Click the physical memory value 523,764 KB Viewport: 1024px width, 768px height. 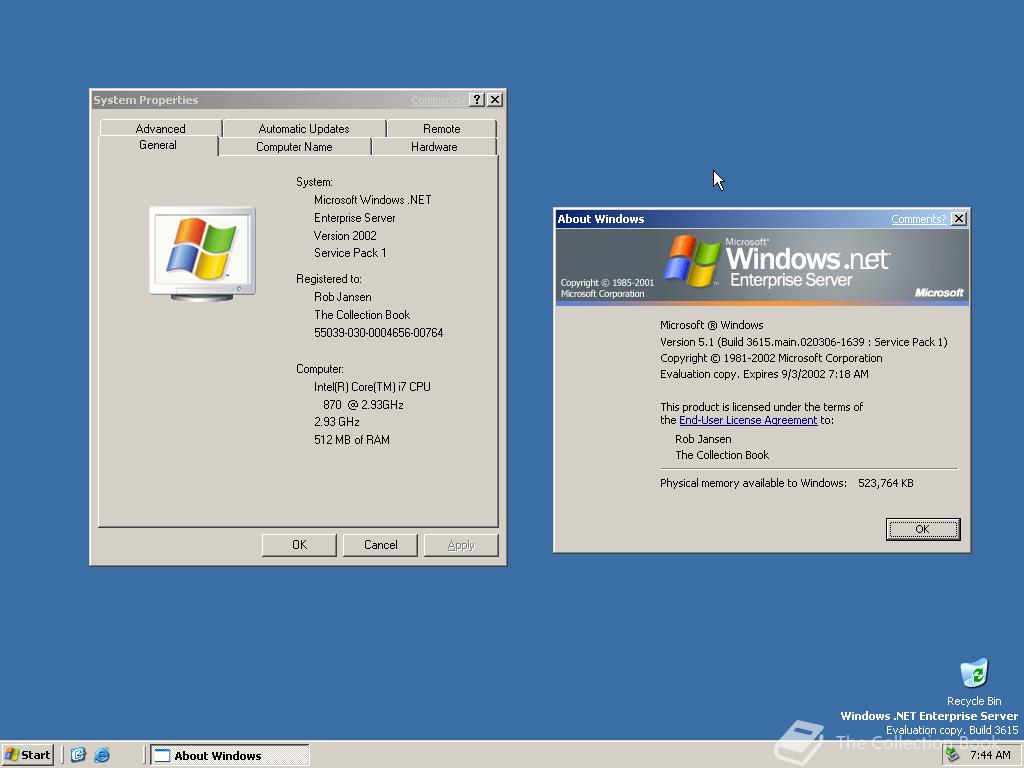pos(886,483)
